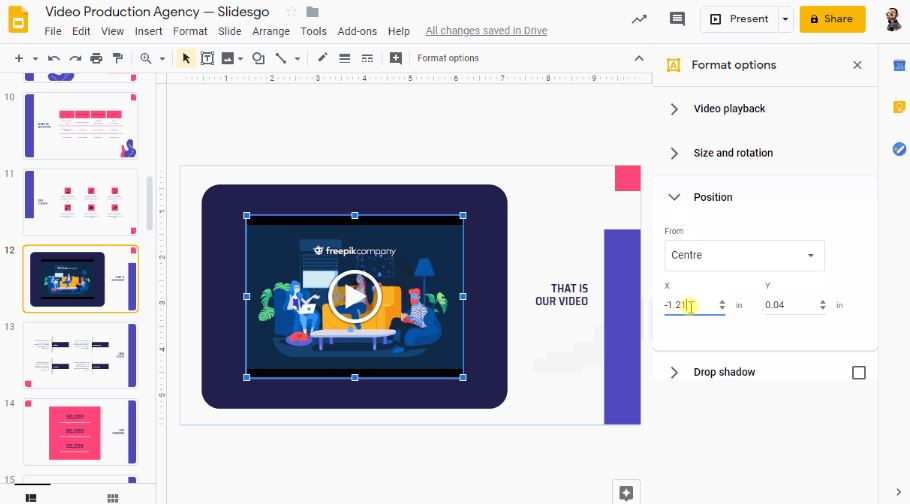The image size is (910, 504).
Task: Start presentation with Present button
Action: (739, 19)
